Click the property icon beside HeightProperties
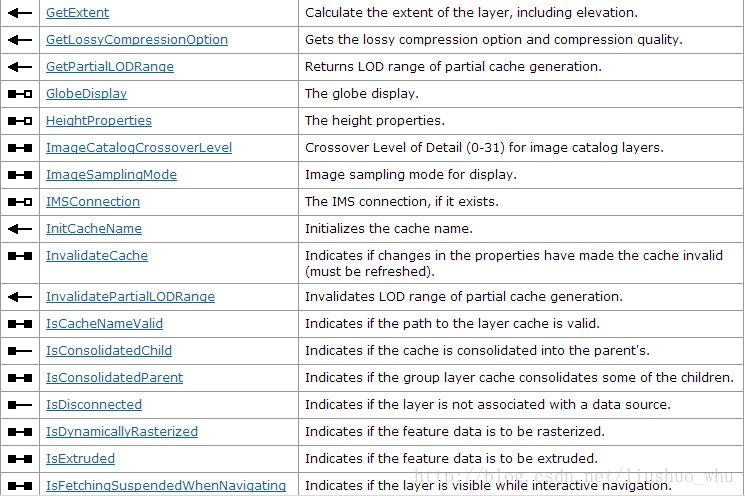 coord(20,121)
